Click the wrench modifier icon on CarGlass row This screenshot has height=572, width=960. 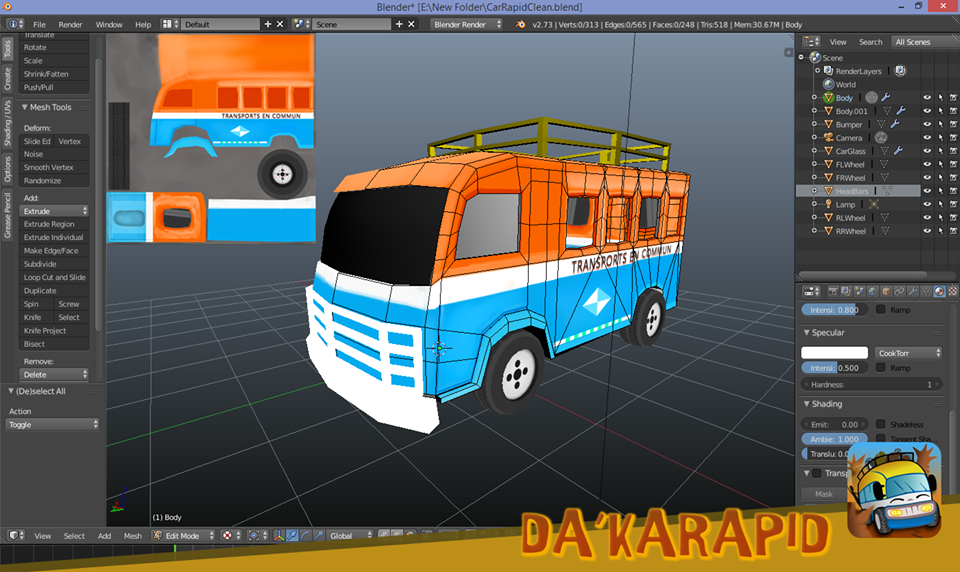pyautogui.click(x=898, y=151)
